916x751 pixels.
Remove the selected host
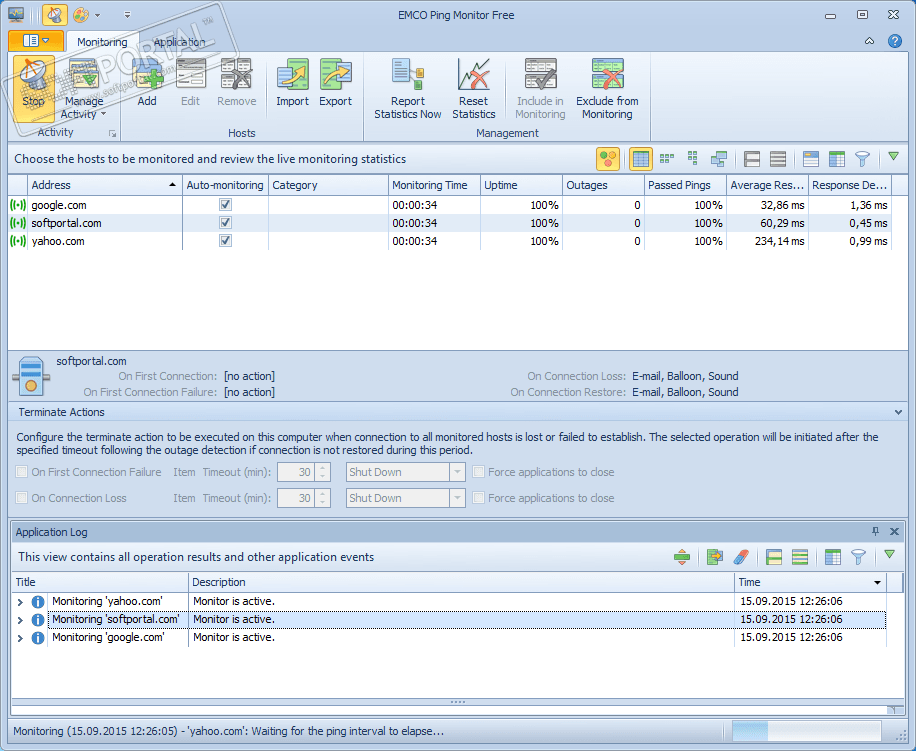click(x=237, y=83)
